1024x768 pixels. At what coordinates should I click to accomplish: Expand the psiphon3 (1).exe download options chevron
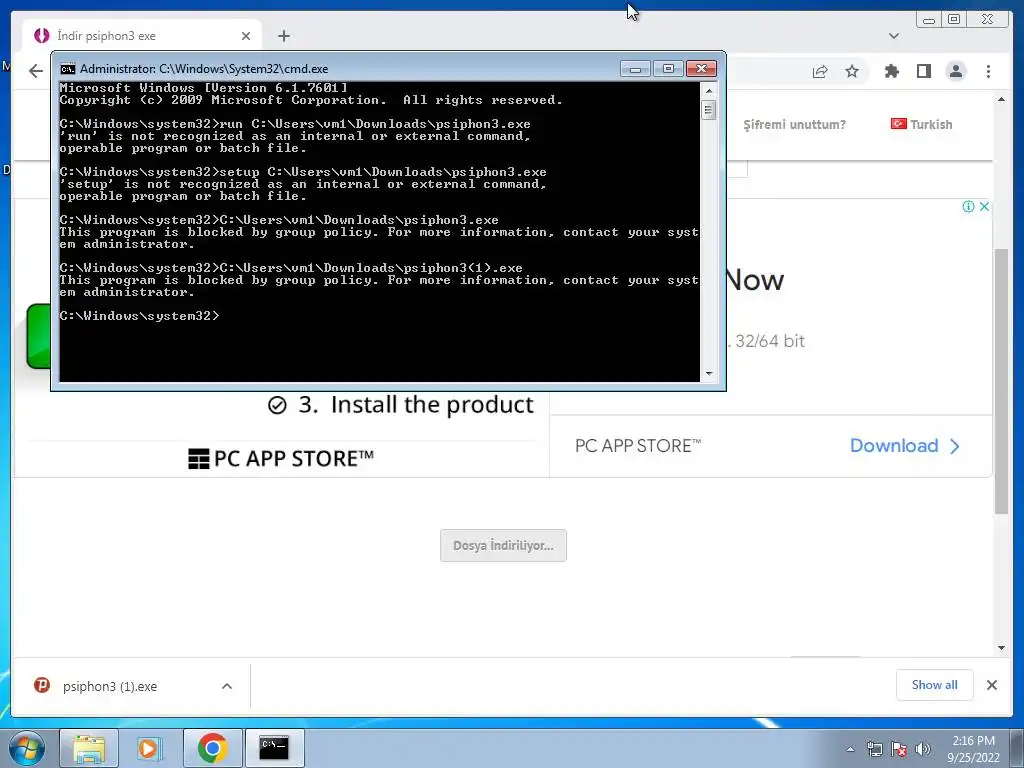tap(227, 686)
